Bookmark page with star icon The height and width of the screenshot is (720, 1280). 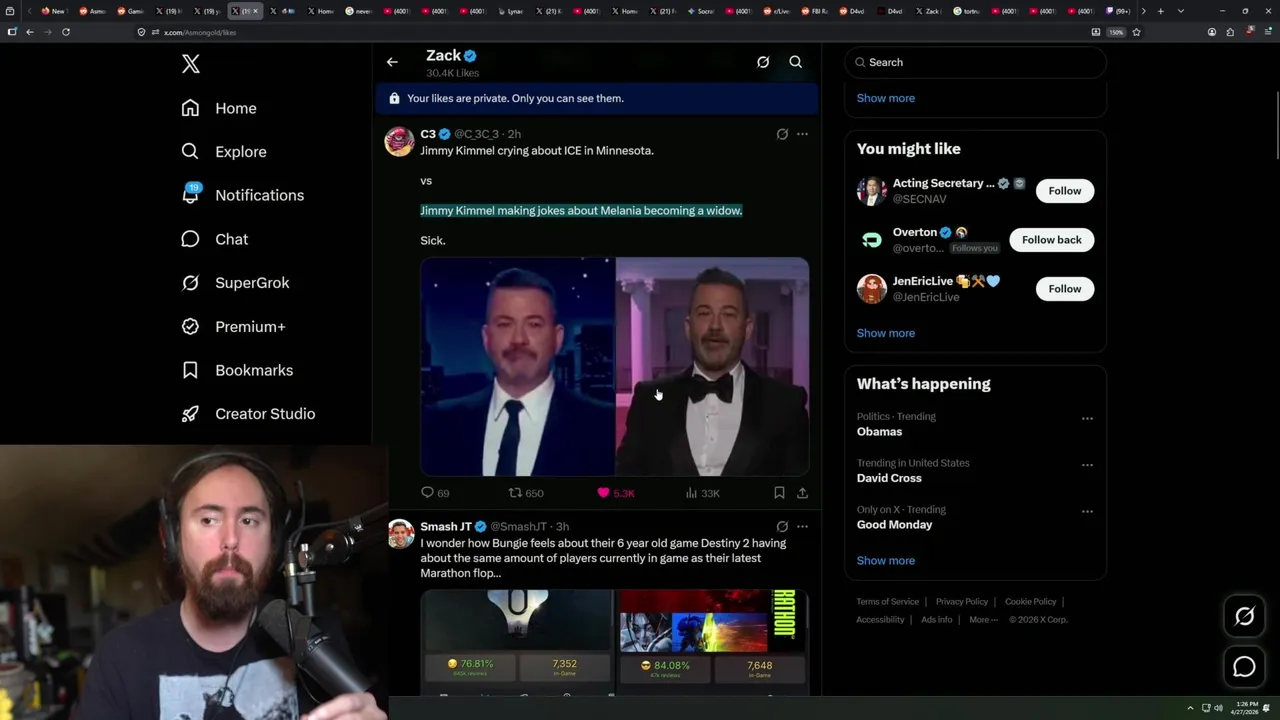[1136, 32]
